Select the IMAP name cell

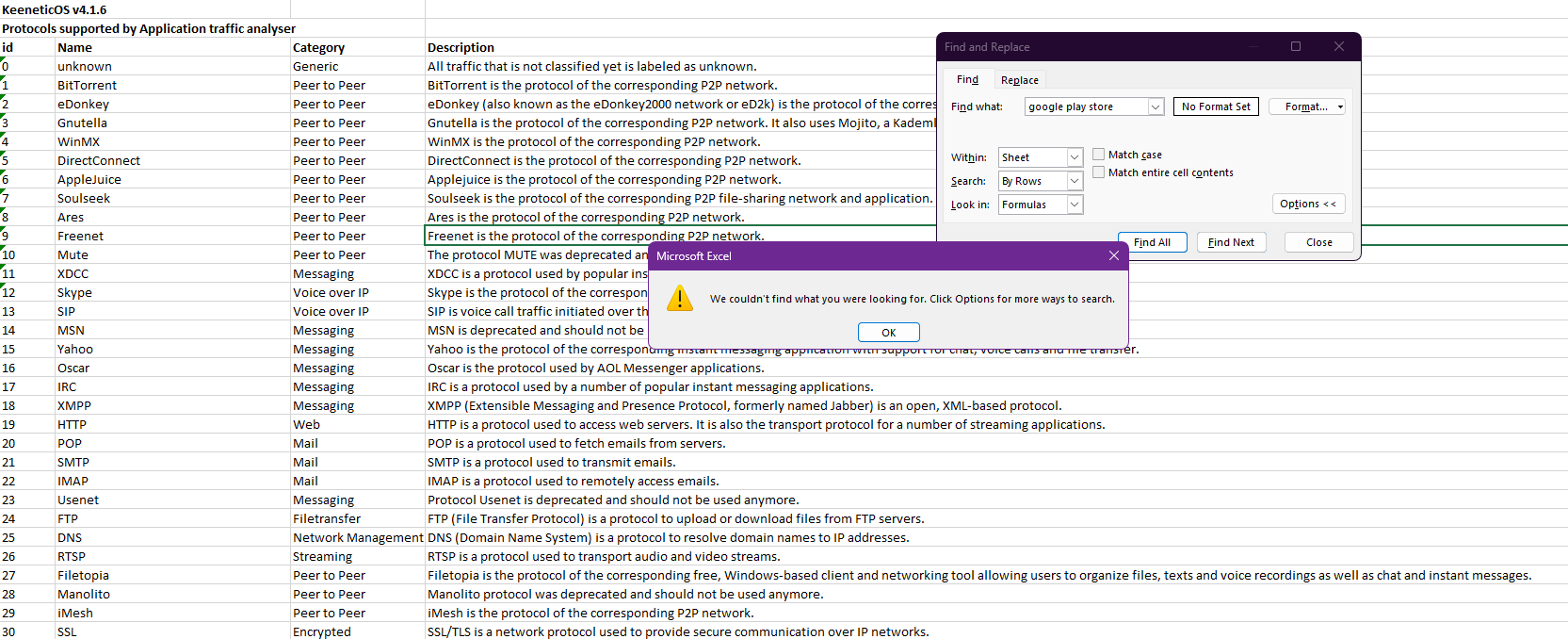[172, 481]
